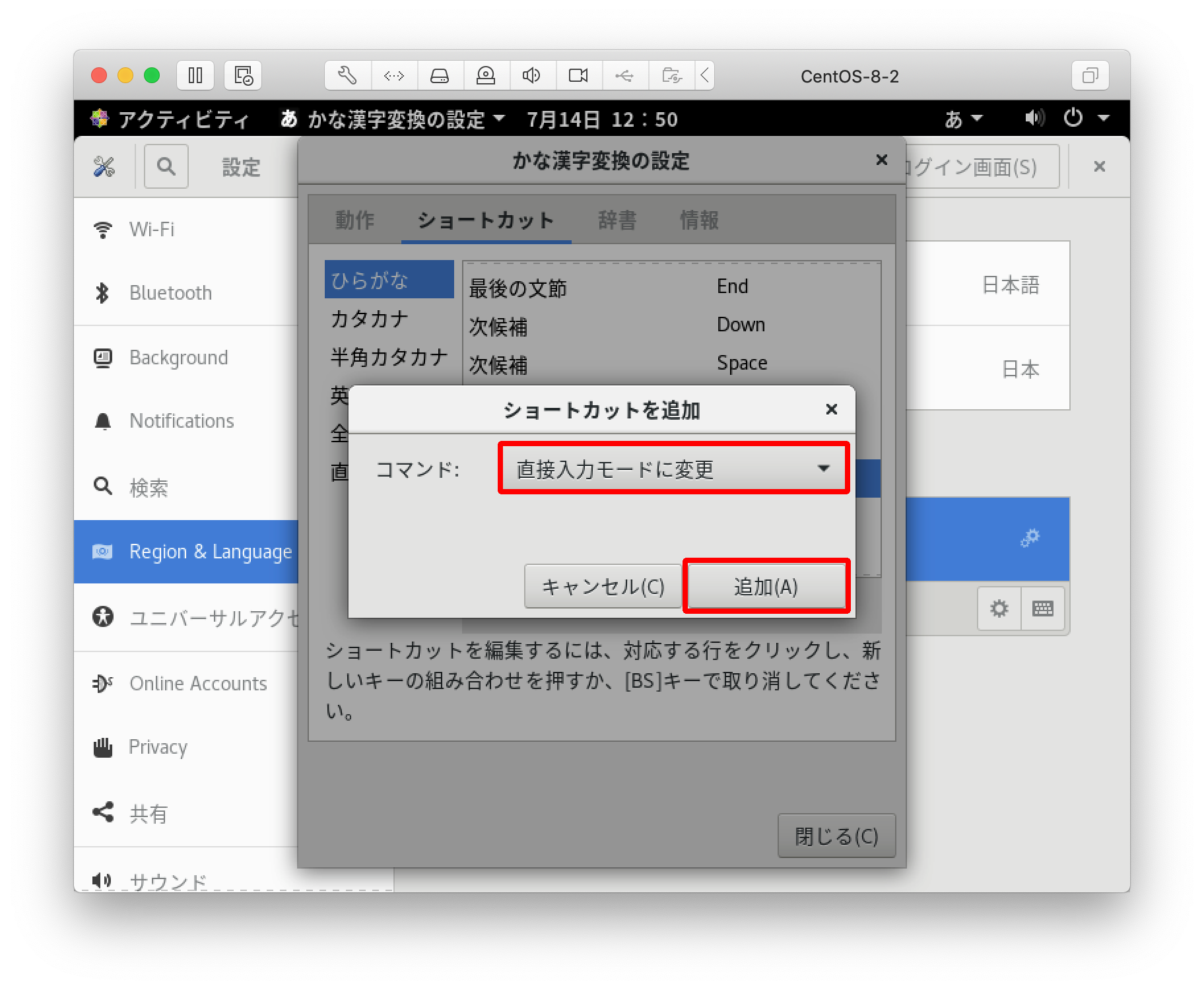Click the camera icon in the VM toolbar

(579, 75)
